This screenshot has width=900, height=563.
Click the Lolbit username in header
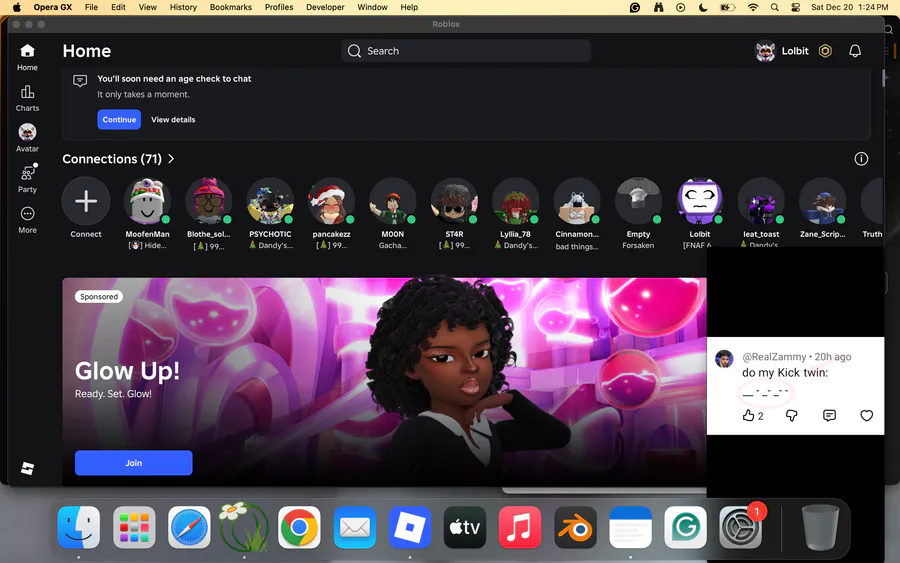795,51
